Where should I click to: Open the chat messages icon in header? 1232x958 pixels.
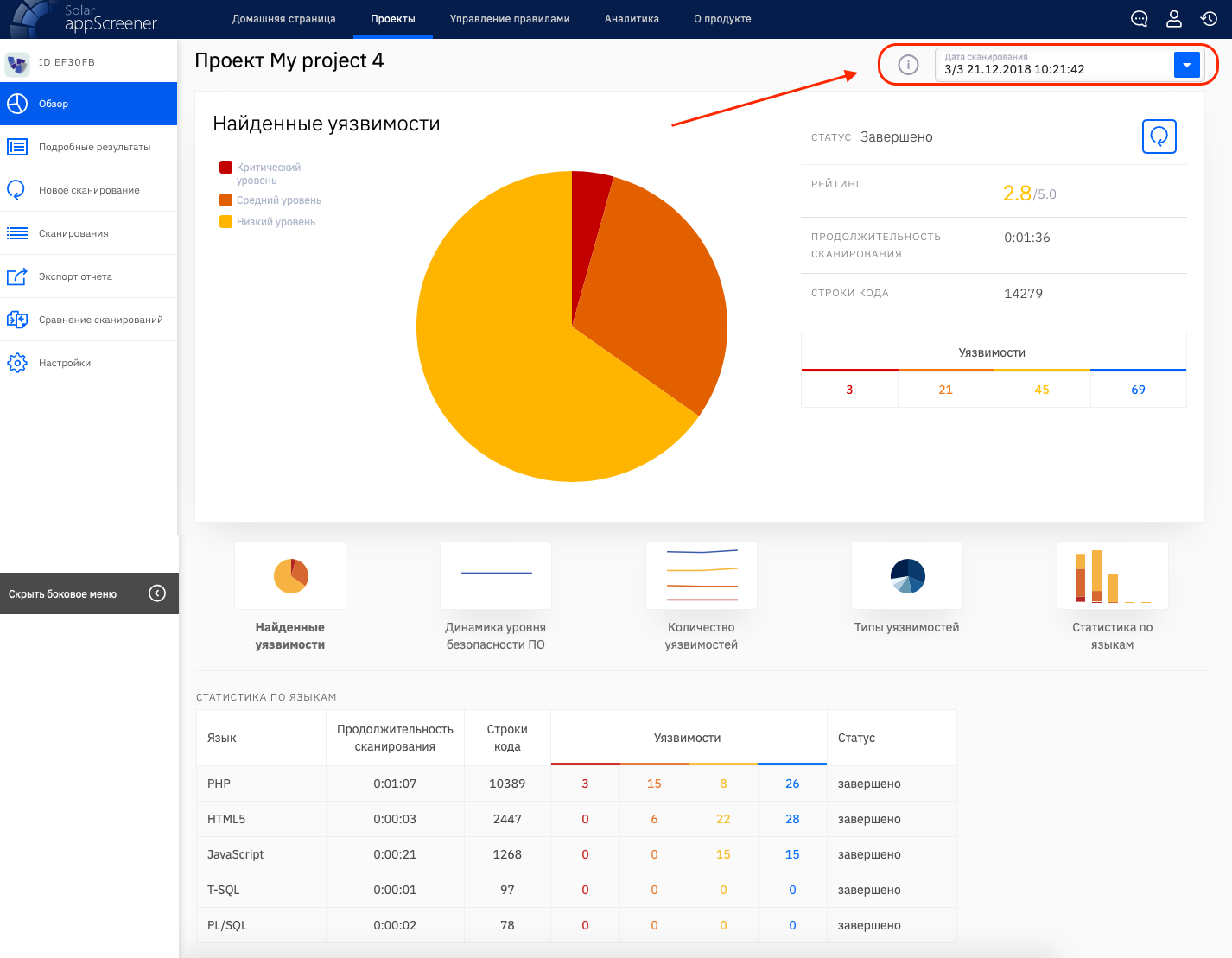tap(1140, 19)
